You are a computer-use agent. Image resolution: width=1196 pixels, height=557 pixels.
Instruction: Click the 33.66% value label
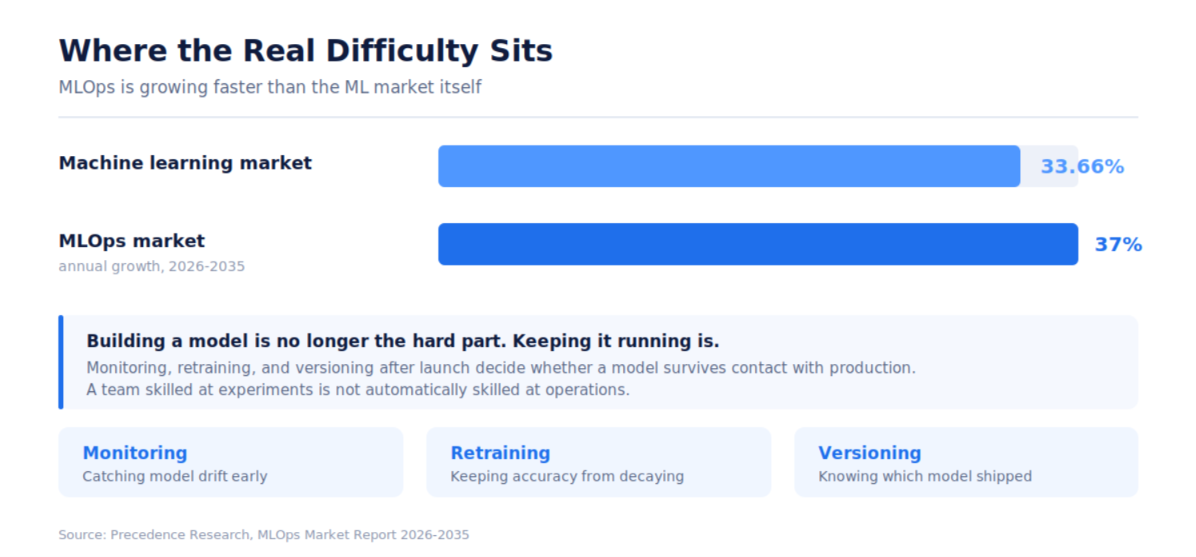click(x=1082, y=166)
